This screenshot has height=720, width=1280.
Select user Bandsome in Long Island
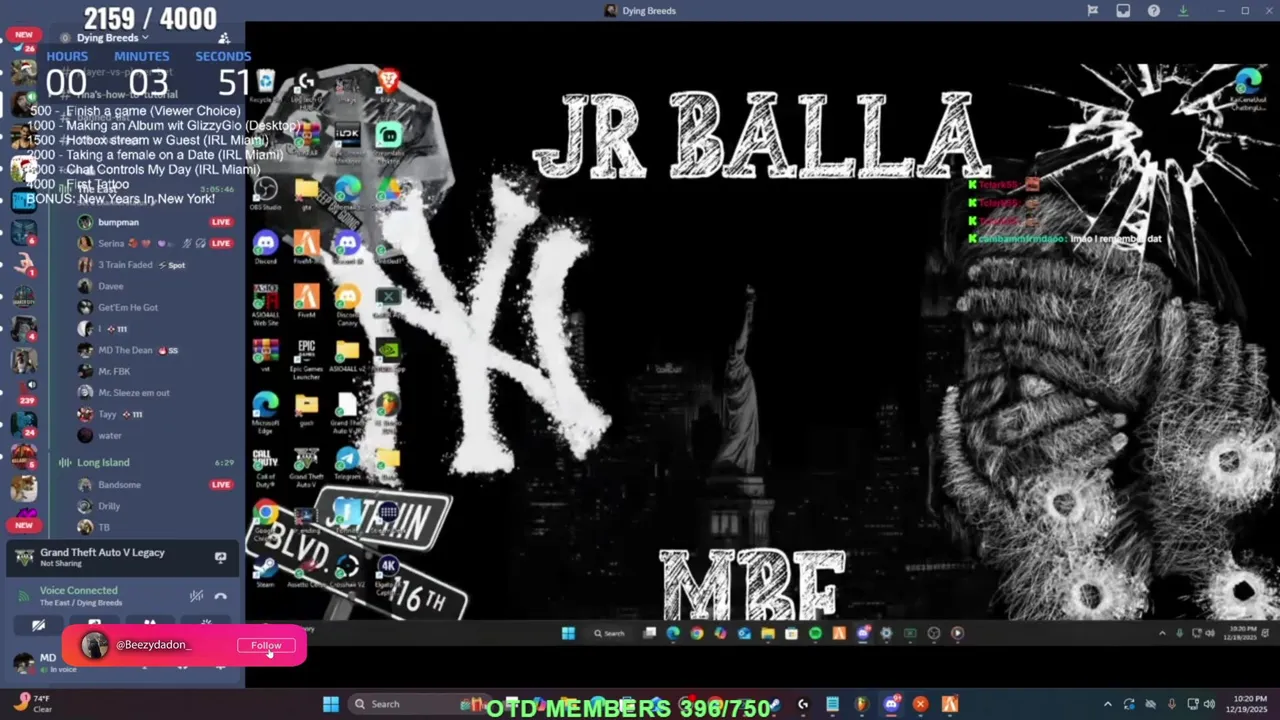155,485
